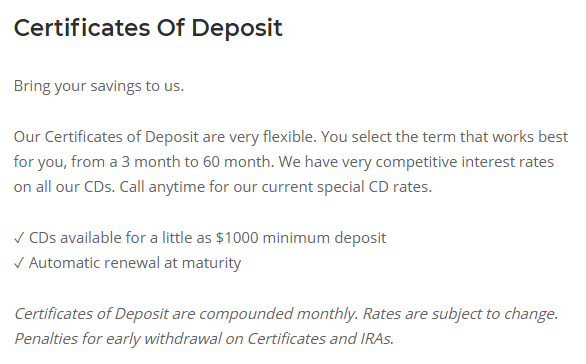Click 'You select the term' sentence
Viewport: 586px width, 364px height.
pyautogui.click(x=370, y=137)
